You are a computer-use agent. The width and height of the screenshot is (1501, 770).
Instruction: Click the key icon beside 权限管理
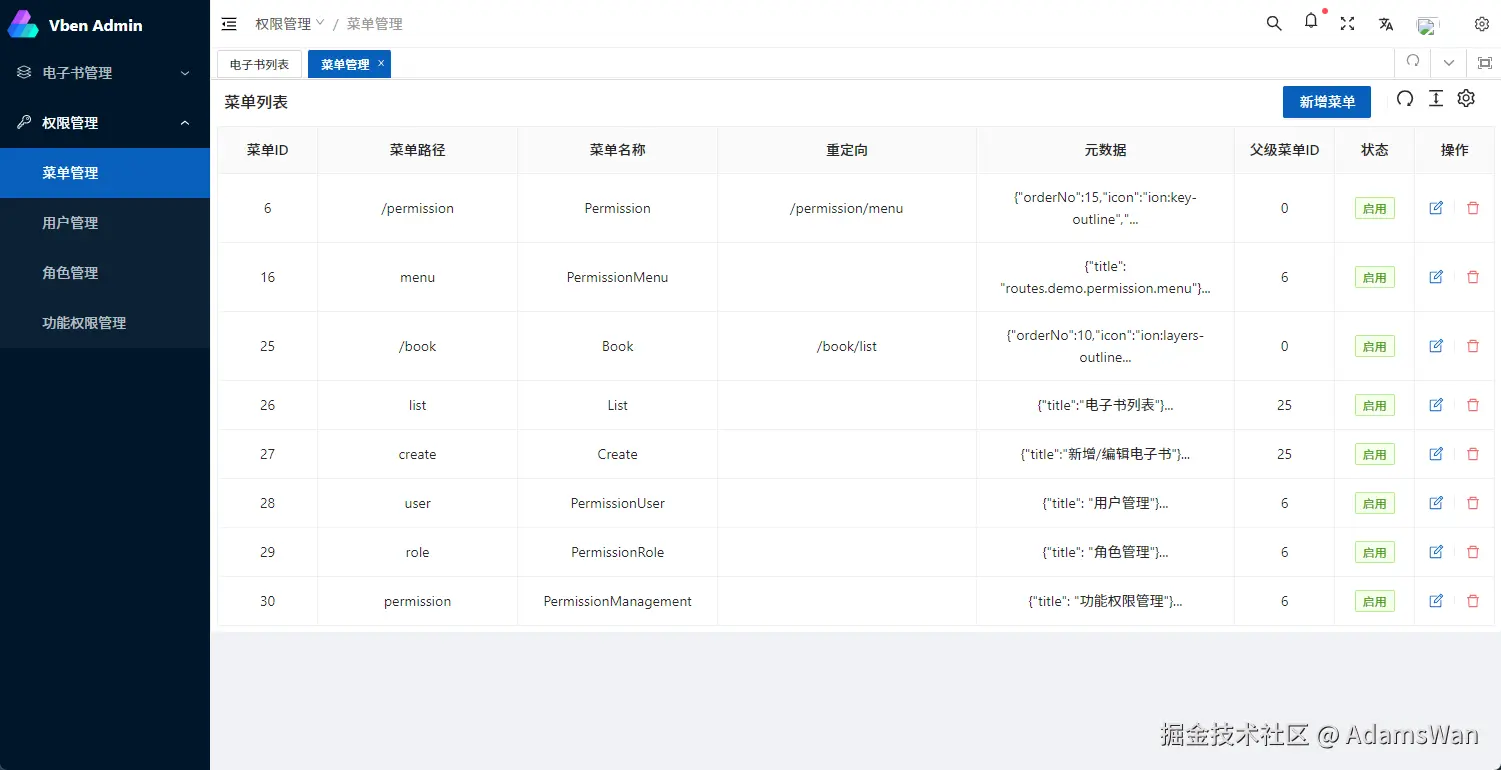coord(24,122)
